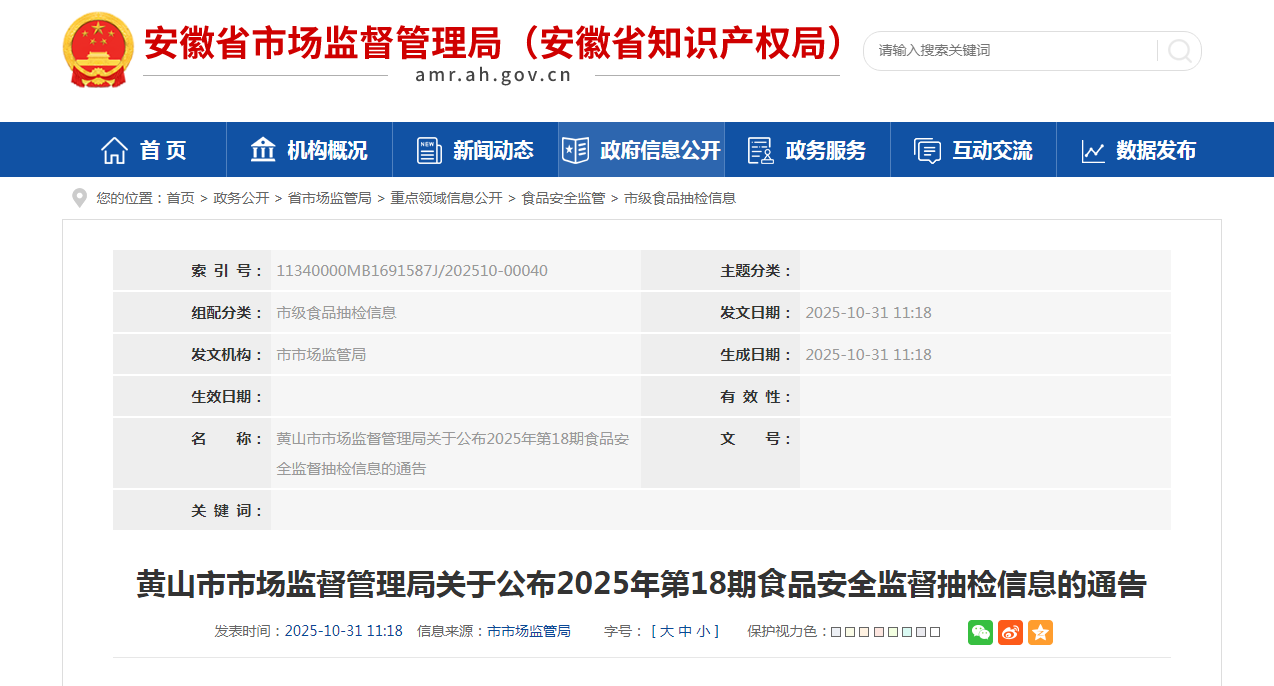Click the orange star favorite icon
The image size is (1274, 686).
1040,632
